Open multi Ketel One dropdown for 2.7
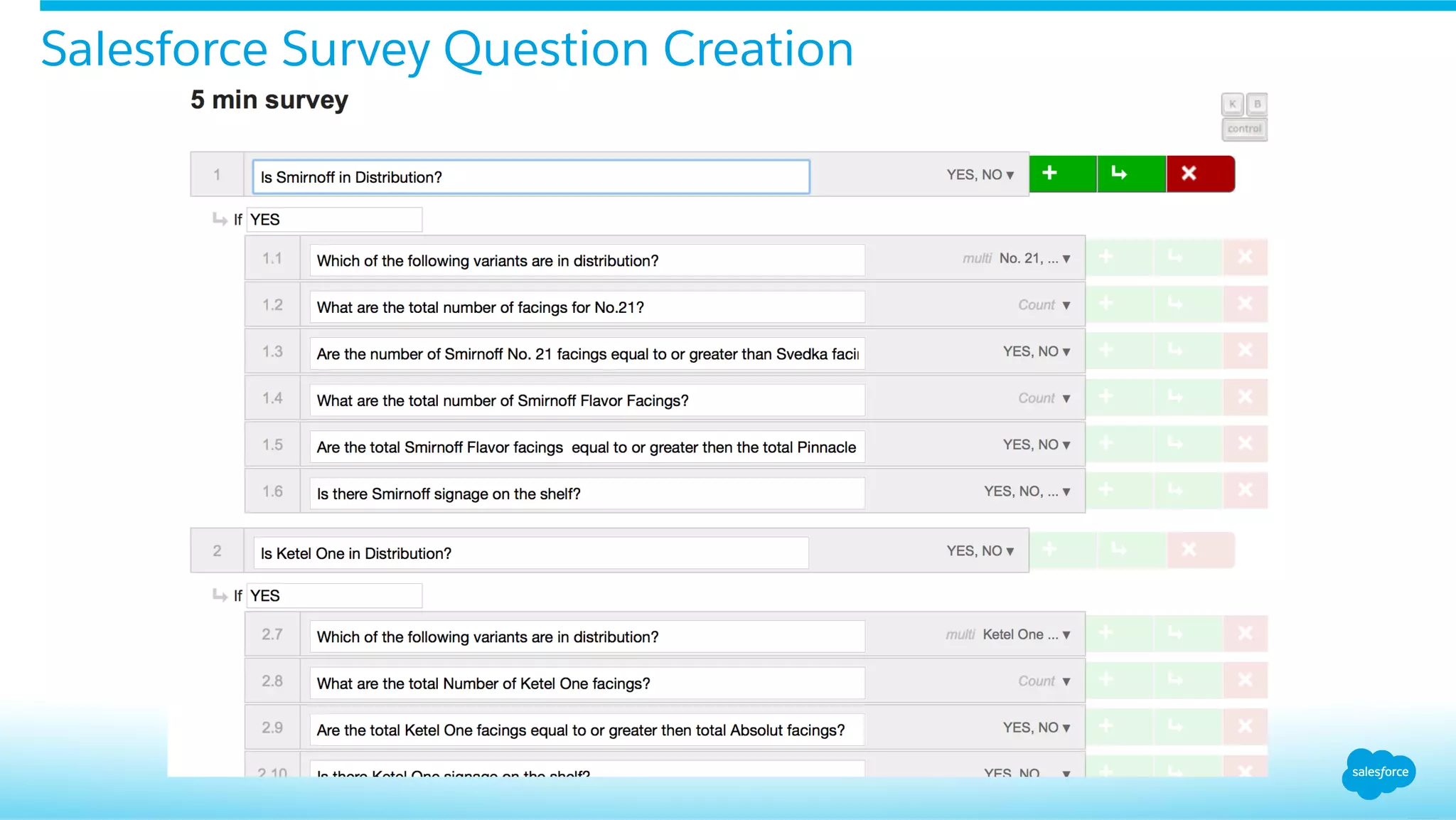The width and height of the screenshot is (1456, 820). point(1008,634)
